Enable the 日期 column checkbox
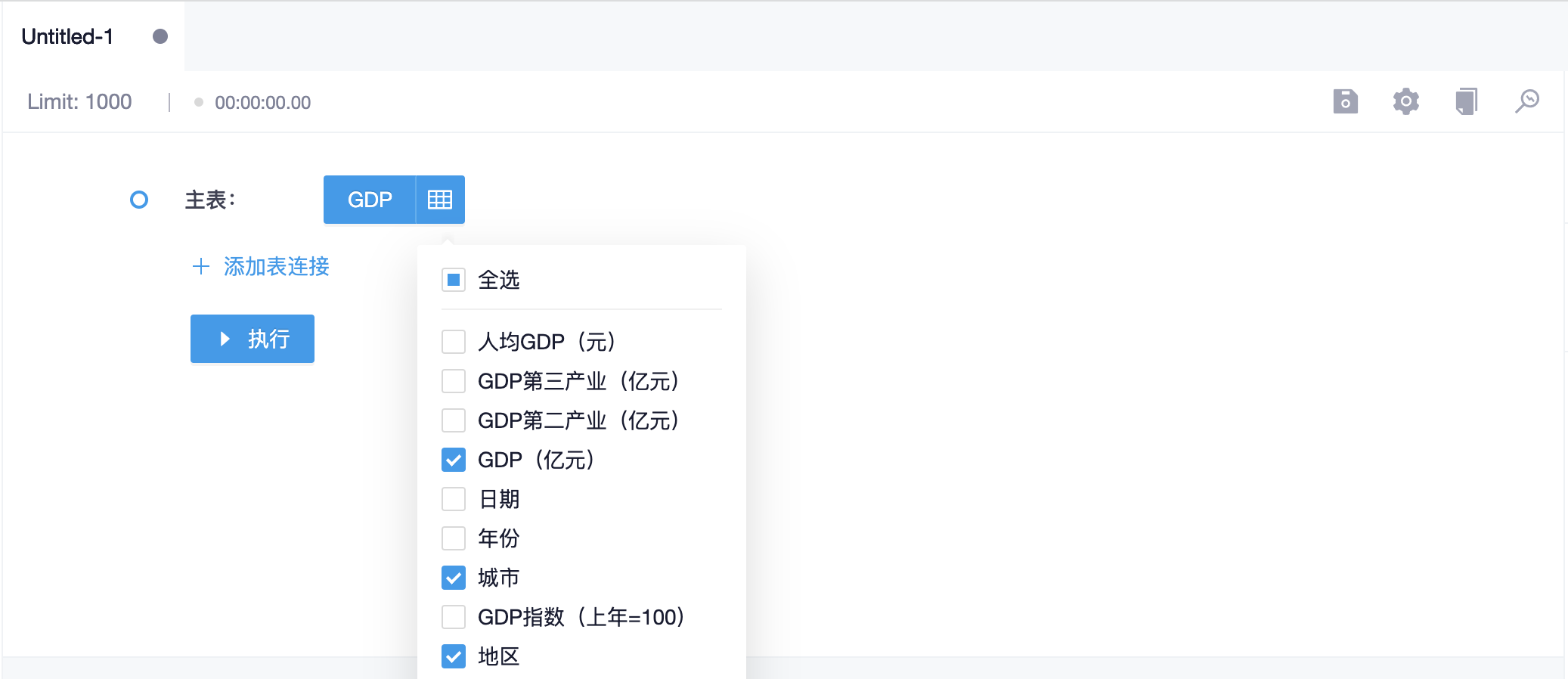 454,499
